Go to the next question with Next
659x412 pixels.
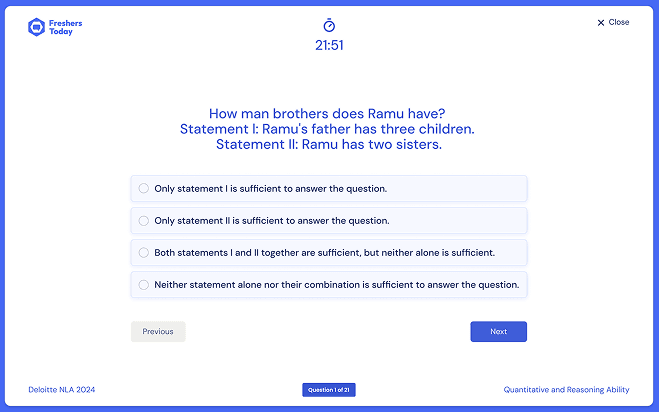[498, 331]
